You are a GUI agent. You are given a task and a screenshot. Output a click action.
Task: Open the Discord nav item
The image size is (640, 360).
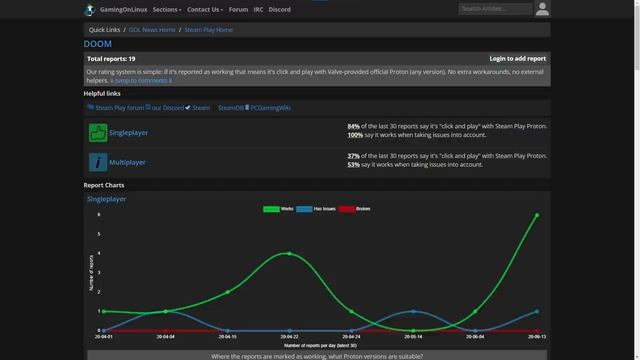280,9
